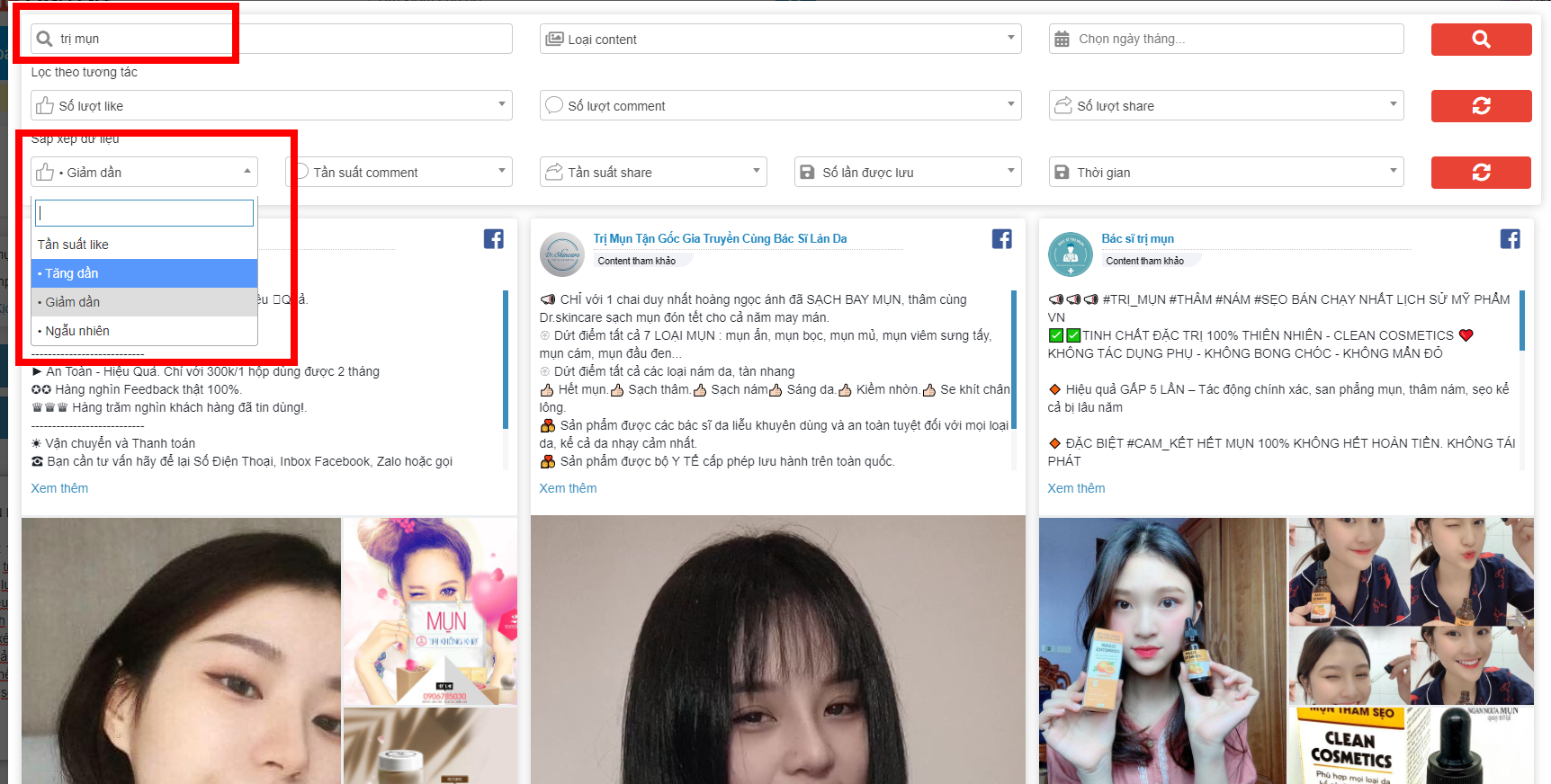This screenshot has width=1551, height=784.
Task: Open the Thời gian sort dropdown
Action: (x=1226, y=172)
